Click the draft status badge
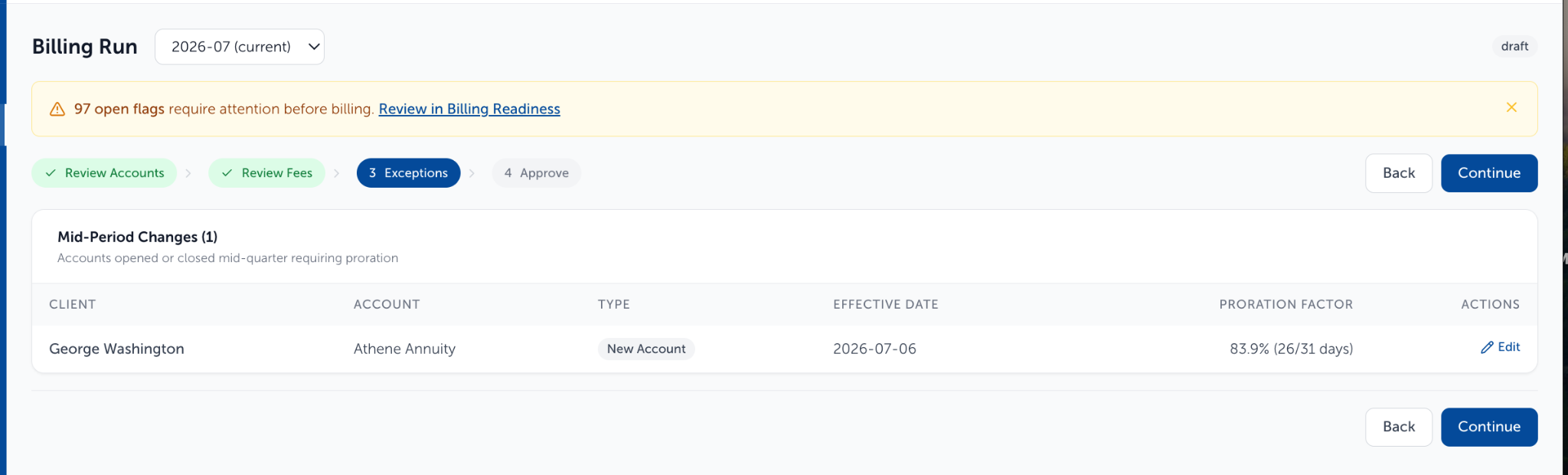This screenshot has width=1568, height=475. click(1514, 46)
